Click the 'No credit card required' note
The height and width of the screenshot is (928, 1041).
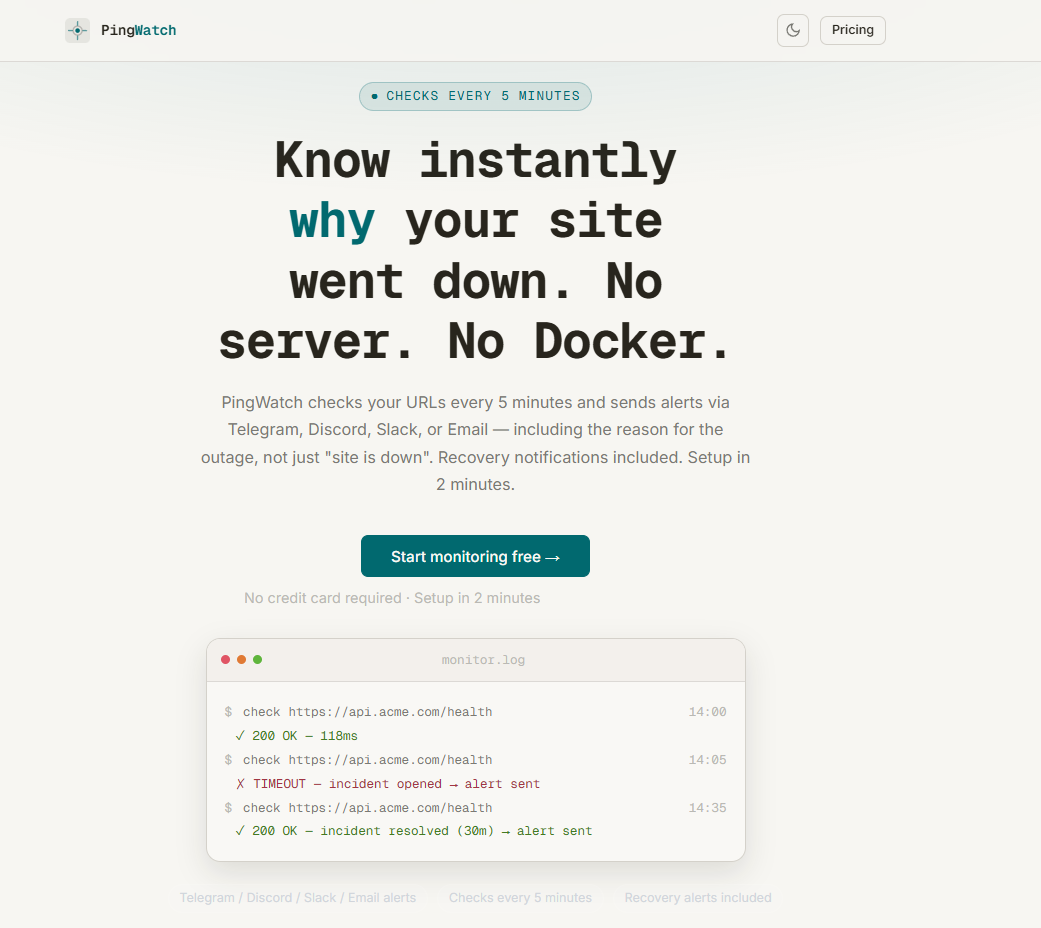(392, 598)
